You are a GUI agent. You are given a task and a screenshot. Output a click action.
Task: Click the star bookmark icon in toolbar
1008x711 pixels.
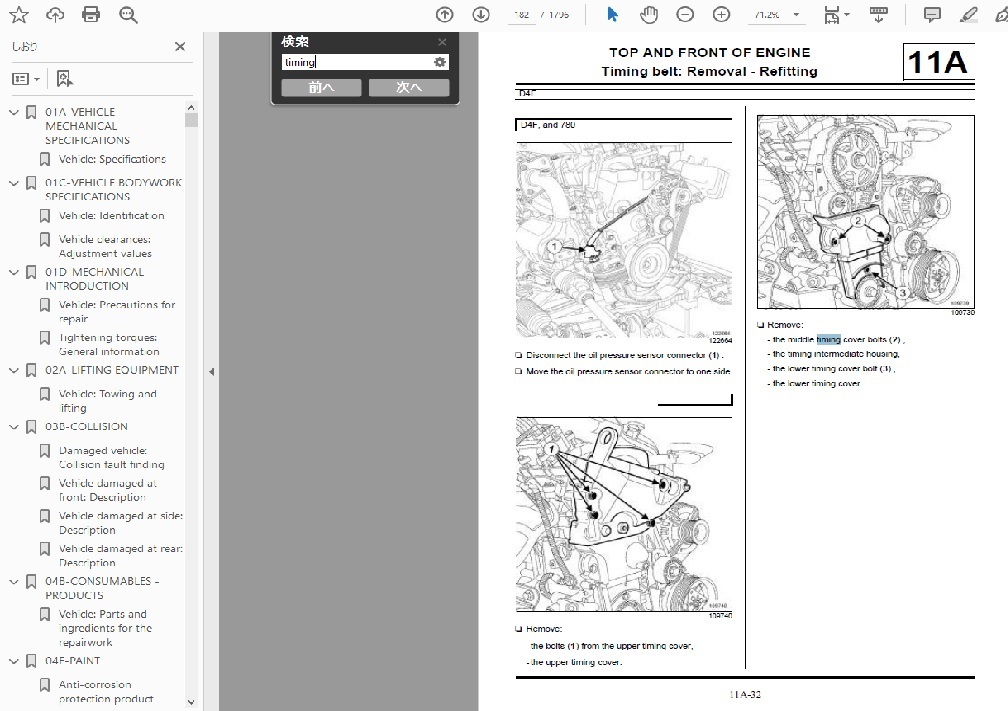point(19,14)
